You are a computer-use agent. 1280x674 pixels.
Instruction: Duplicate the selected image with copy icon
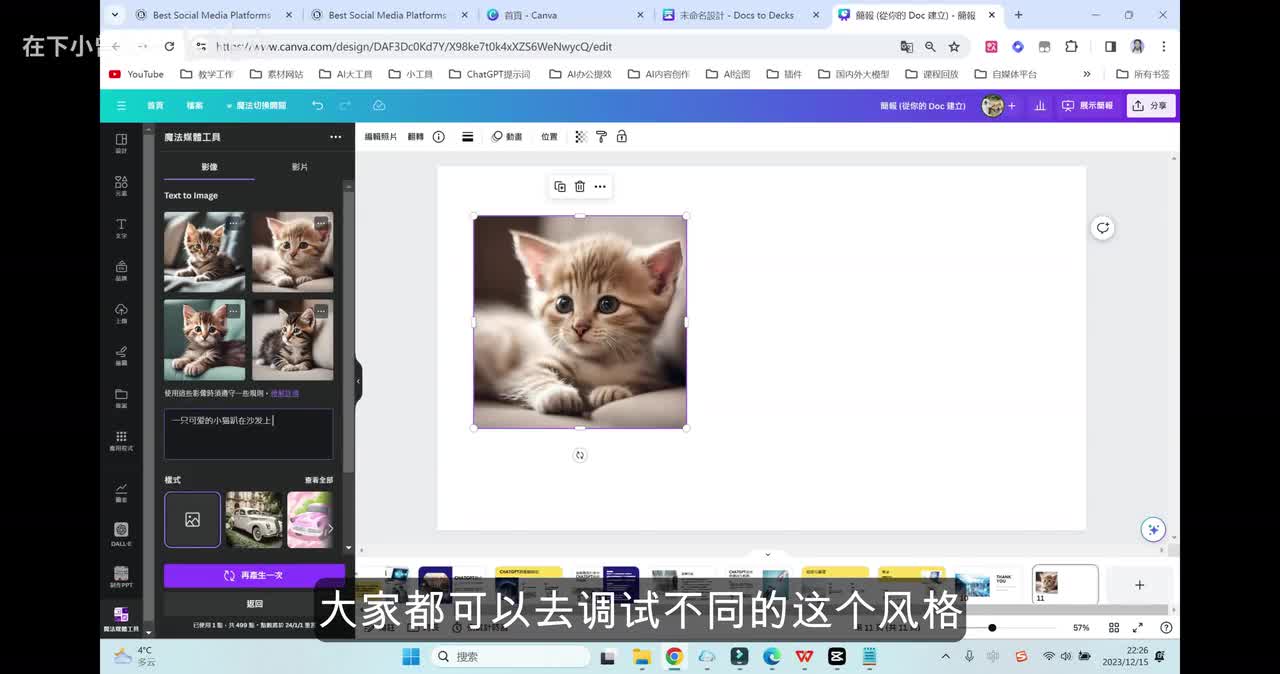pyautogui.click(x=560, y=187)
